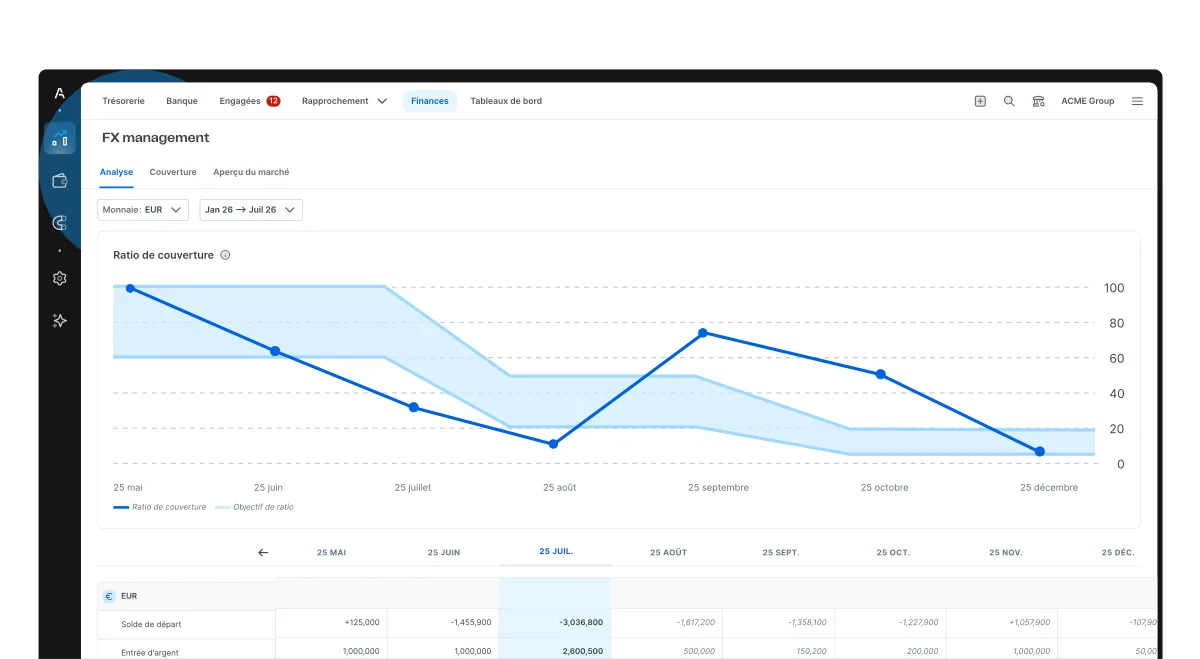Select the Finances menu item

pyautogui.click(x=430, y=101)
